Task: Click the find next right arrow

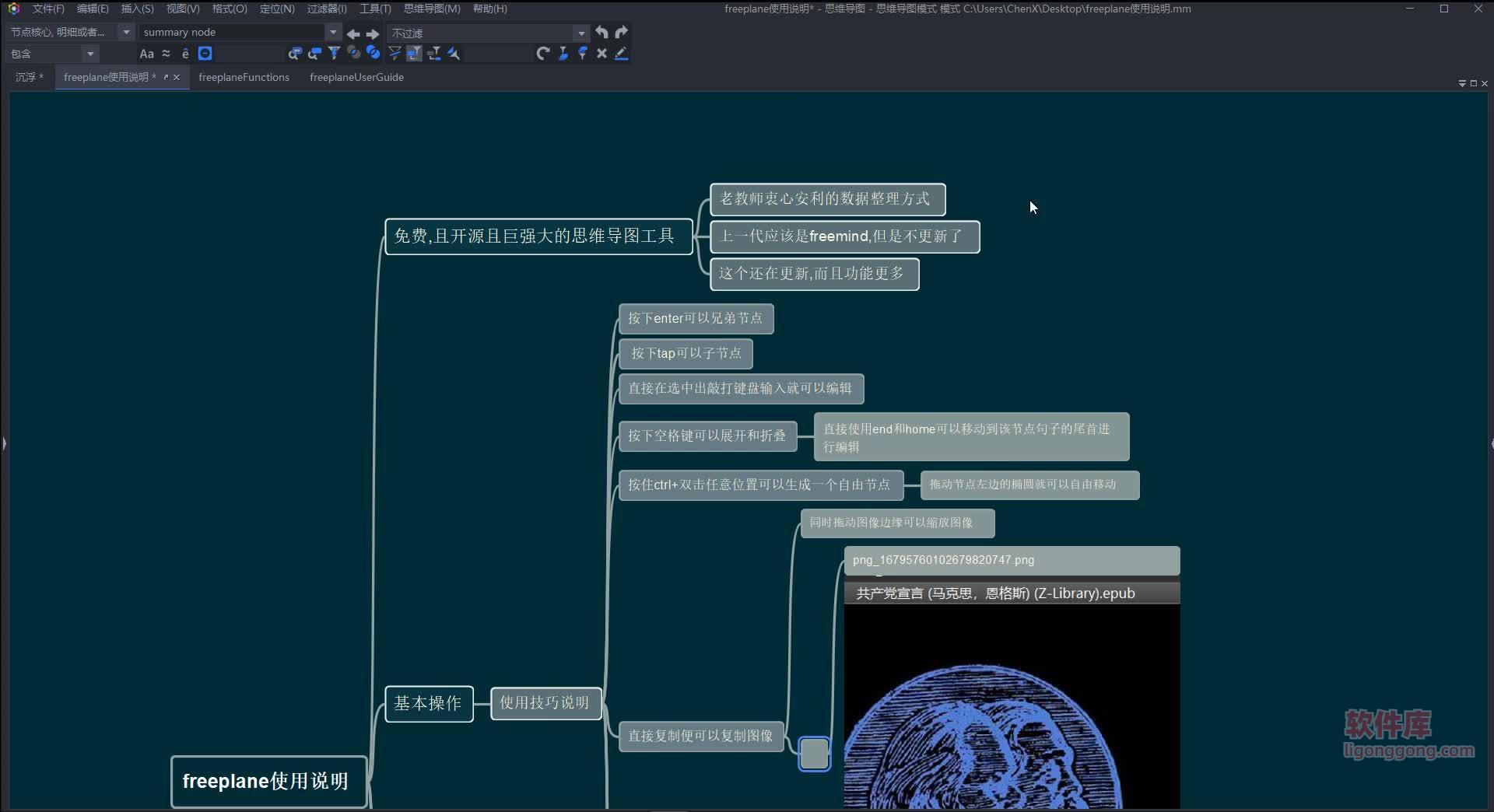Action: point(373,33)
